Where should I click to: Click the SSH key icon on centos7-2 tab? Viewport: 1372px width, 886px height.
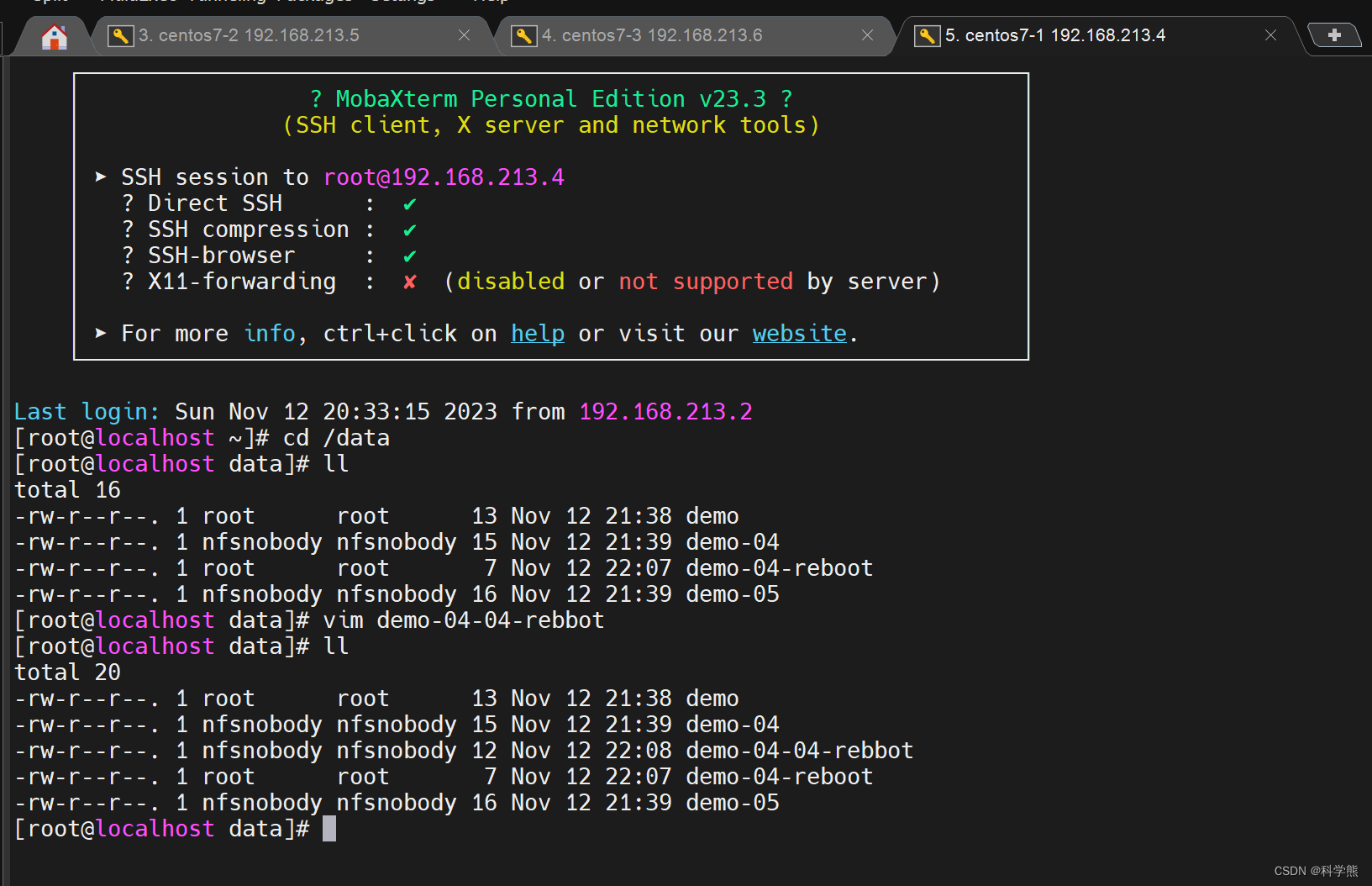coord(121,36)
